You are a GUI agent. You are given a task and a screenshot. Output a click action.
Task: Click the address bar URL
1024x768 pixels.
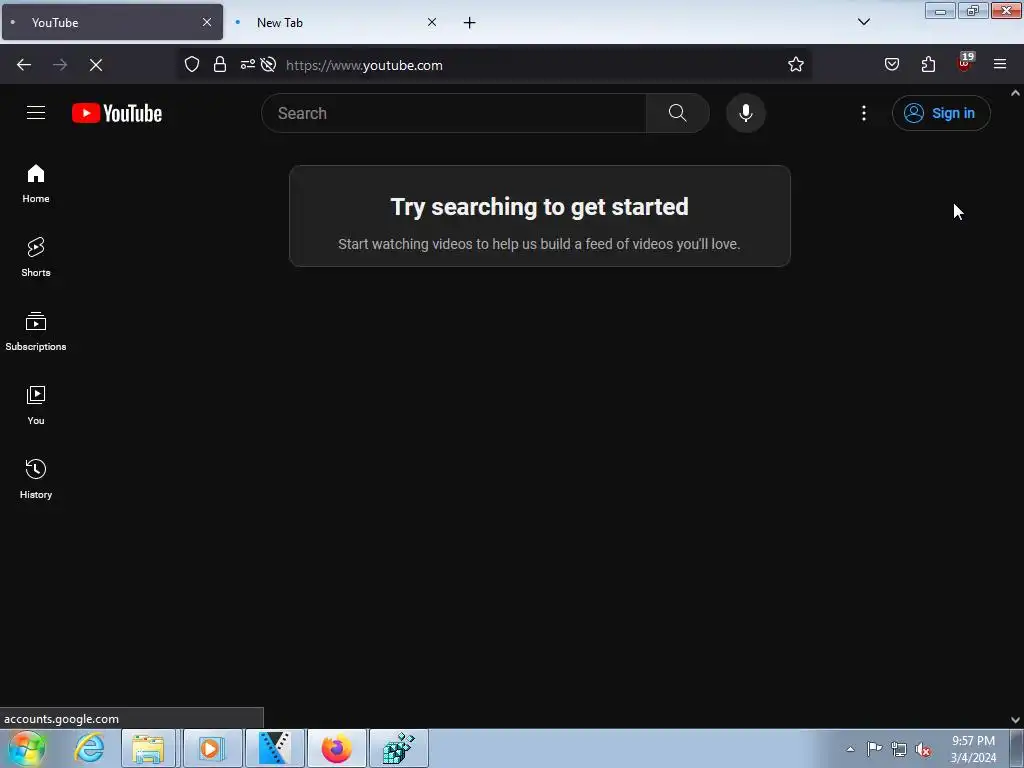click(364, 65)
